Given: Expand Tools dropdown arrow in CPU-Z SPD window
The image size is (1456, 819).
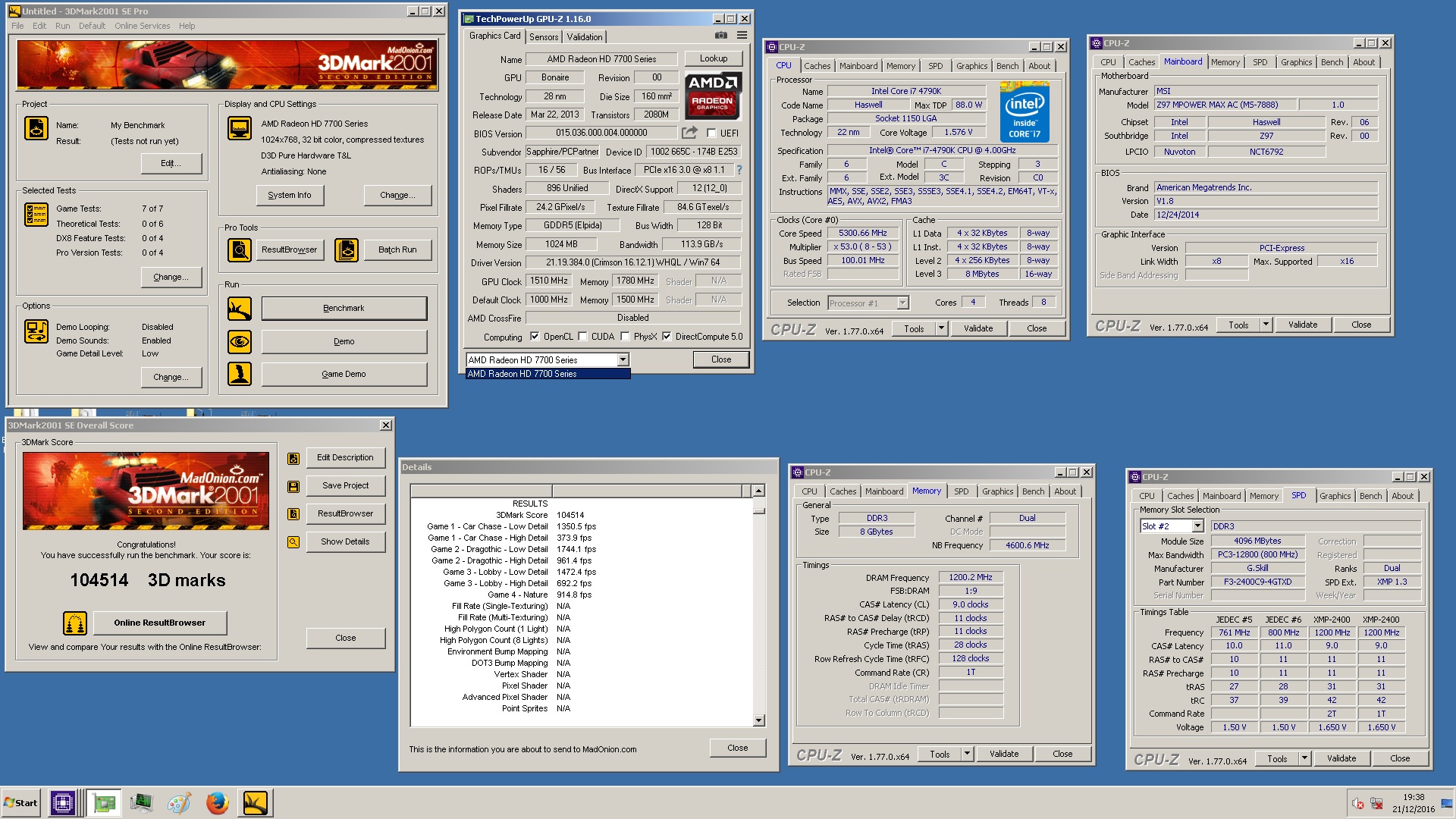Looking at the screenshot, I should 1304,759.
